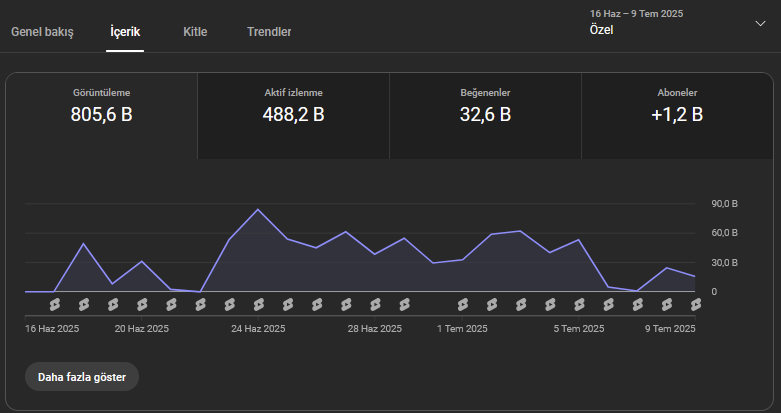Click Shorts icon at chart end, 9 Tem
The width and height of the screenshot is (781, 413).
pos(695,304)
